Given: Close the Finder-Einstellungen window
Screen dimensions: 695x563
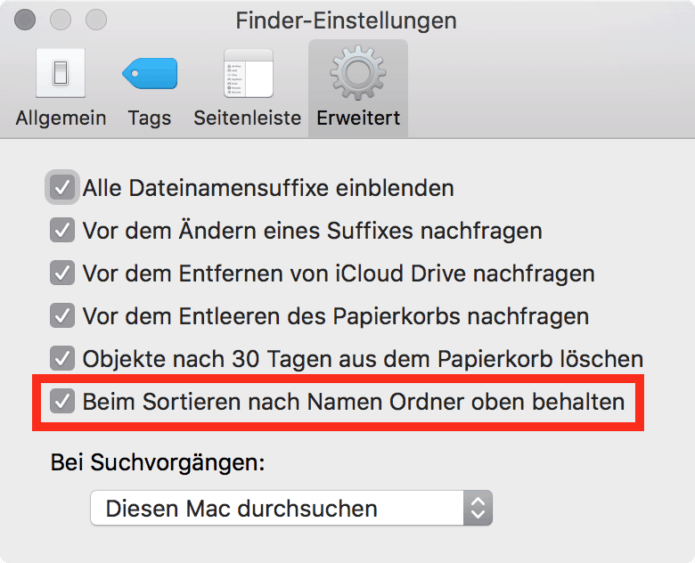Looking at the screenshot, I should click(x=24, y=19).
